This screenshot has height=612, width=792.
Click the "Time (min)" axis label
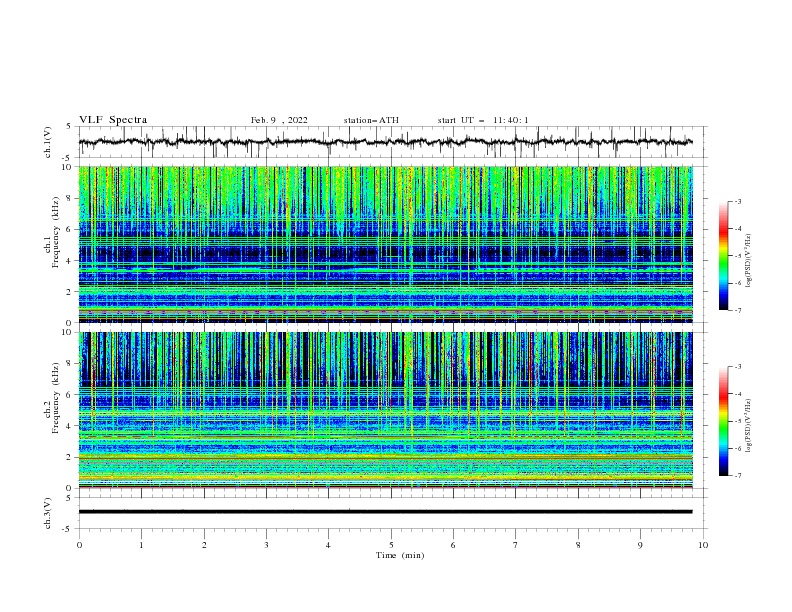[x=400, y=555]
